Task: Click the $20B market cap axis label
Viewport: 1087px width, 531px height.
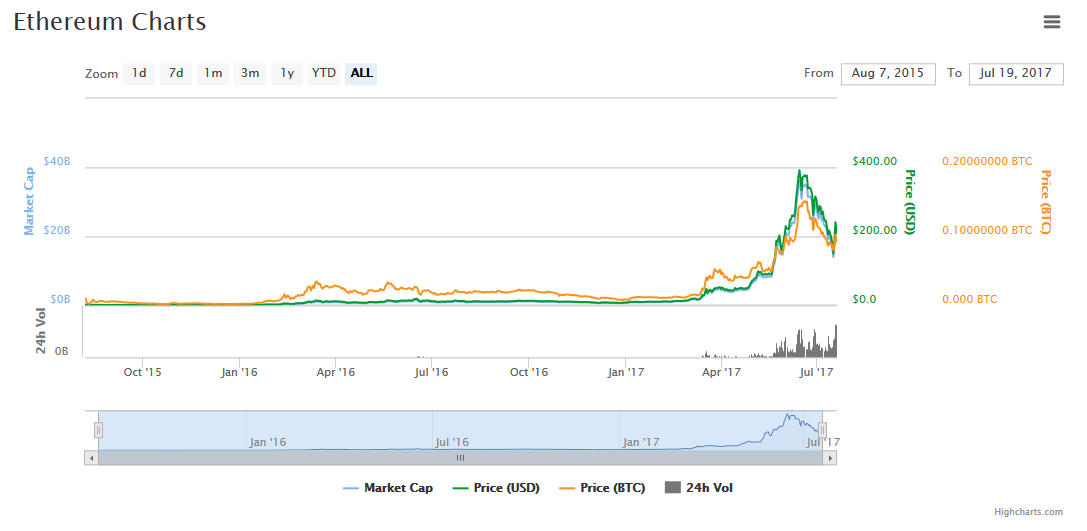Action: tap(57, 230)
